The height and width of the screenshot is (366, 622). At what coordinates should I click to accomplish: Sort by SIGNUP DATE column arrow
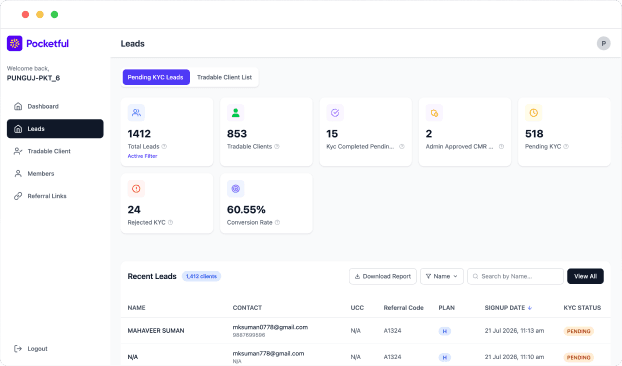click(x=530, y=308)
